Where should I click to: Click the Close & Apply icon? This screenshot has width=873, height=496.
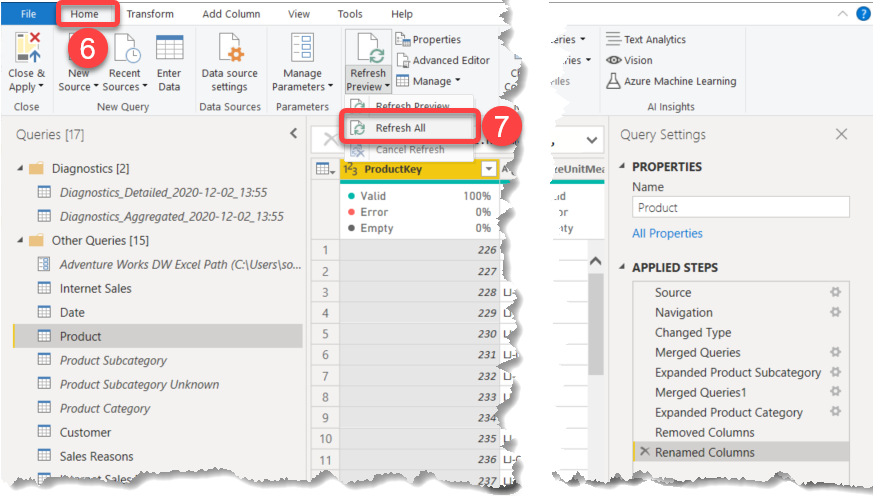pos(28,47)
